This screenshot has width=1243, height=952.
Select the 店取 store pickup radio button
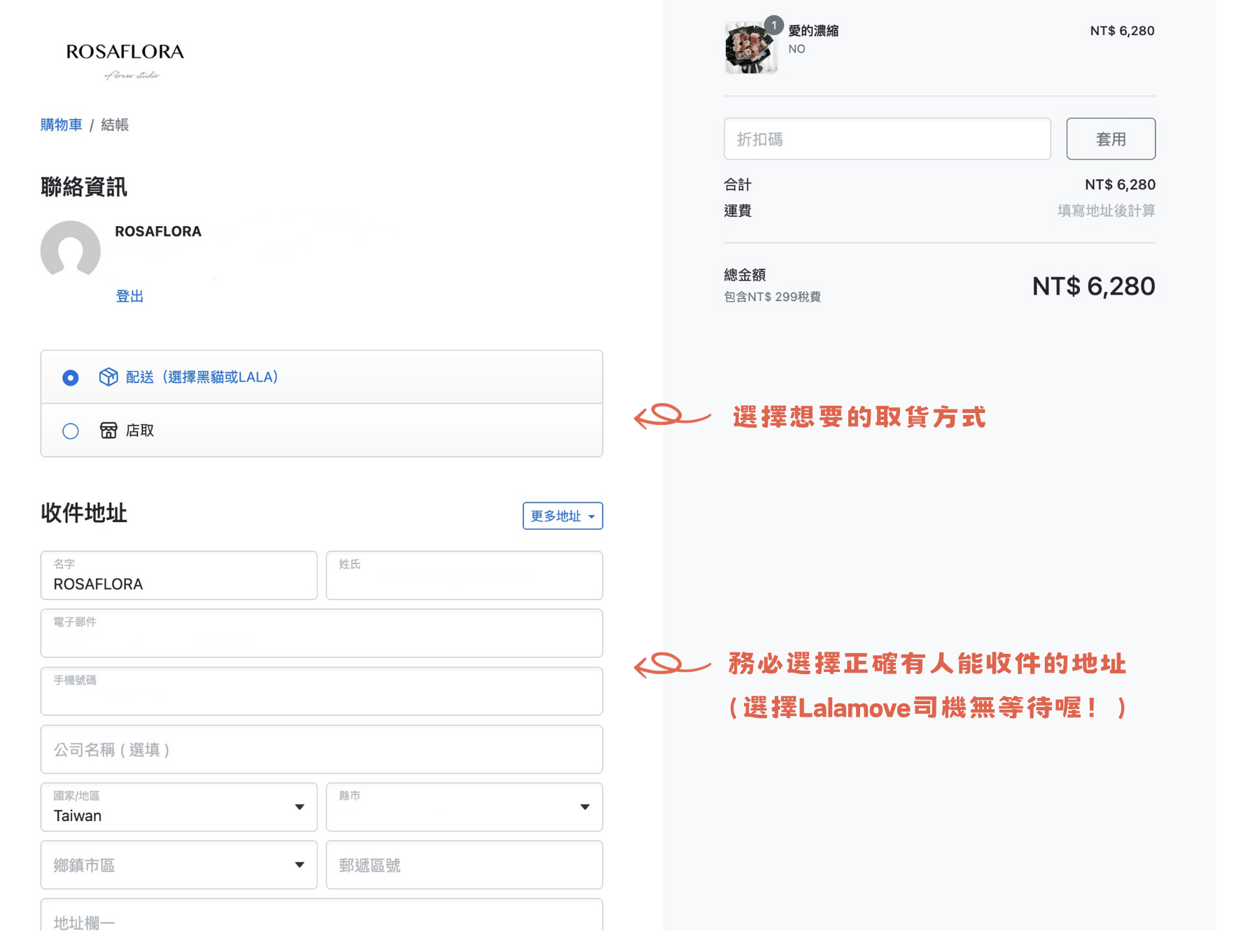[71, 431]
